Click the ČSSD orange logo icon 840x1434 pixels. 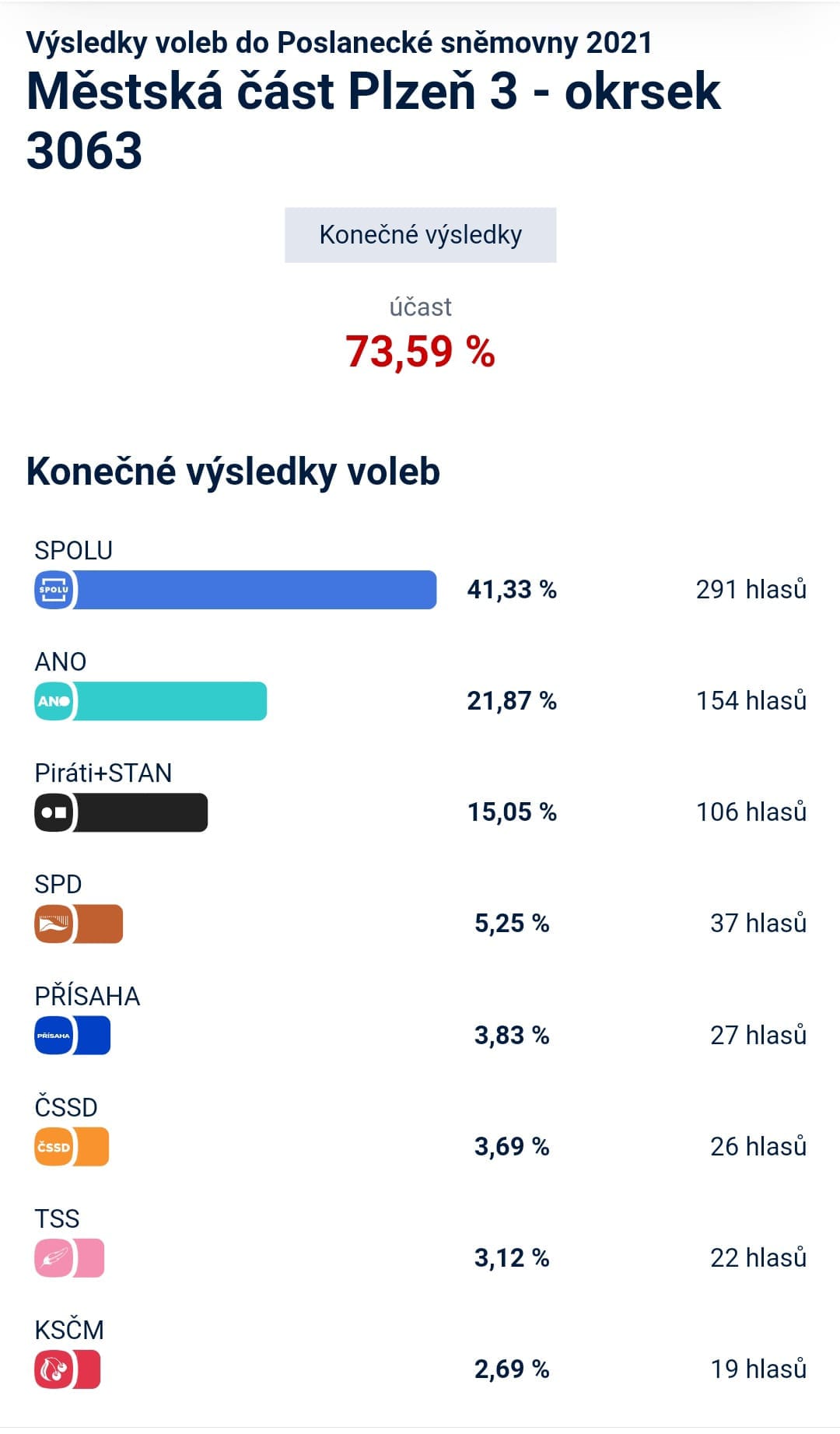pos(54,1147)
